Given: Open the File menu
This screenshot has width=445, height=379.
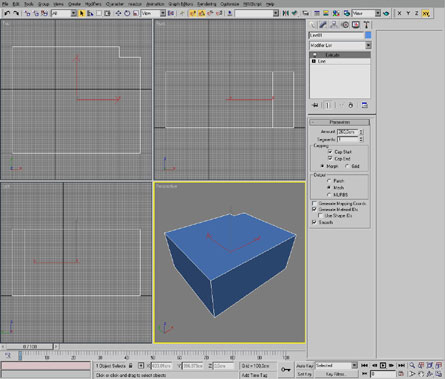Looking at the screenshot, I should coord(5,4).
